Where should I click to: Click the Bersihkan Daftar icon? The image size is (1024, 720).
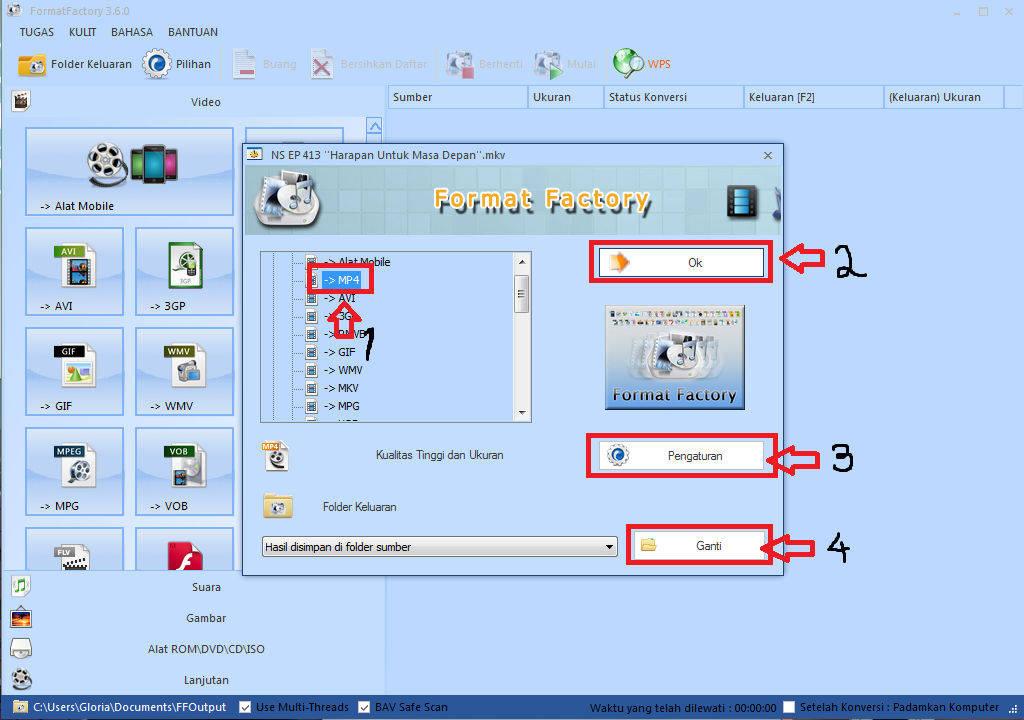click(x=322, y=64)
